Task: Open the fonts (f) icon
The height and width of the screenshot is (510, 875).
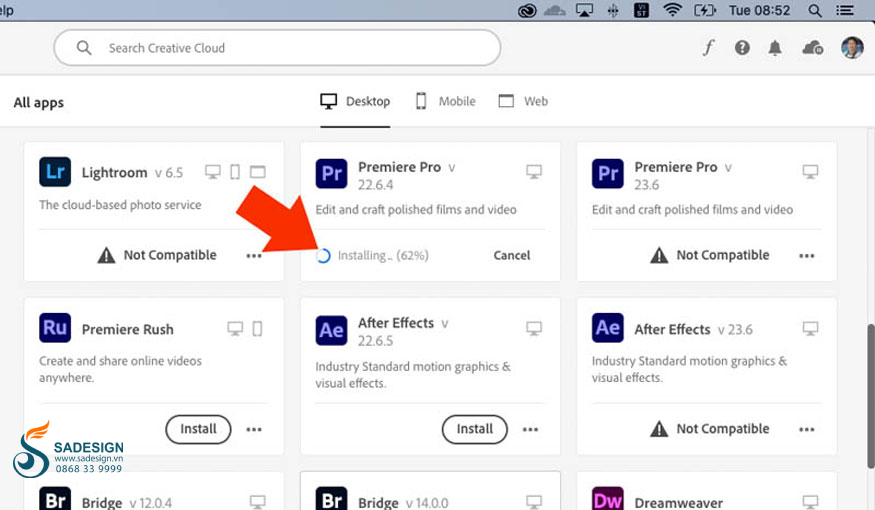Action: (x=708, y=48)
